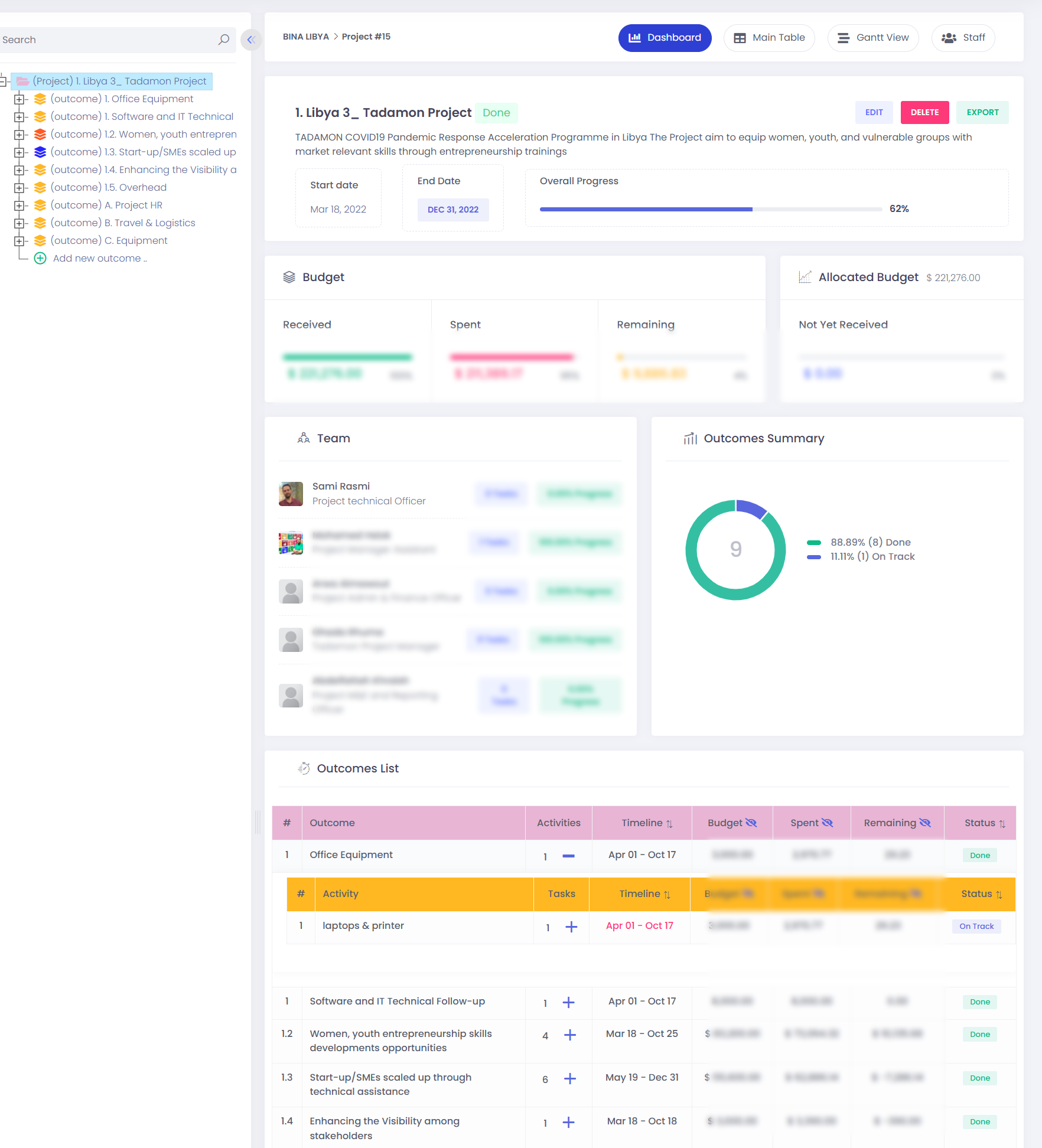Click the layers icon for Project HR outcome
1042x1148 pixels.
(x=40, y=205)
